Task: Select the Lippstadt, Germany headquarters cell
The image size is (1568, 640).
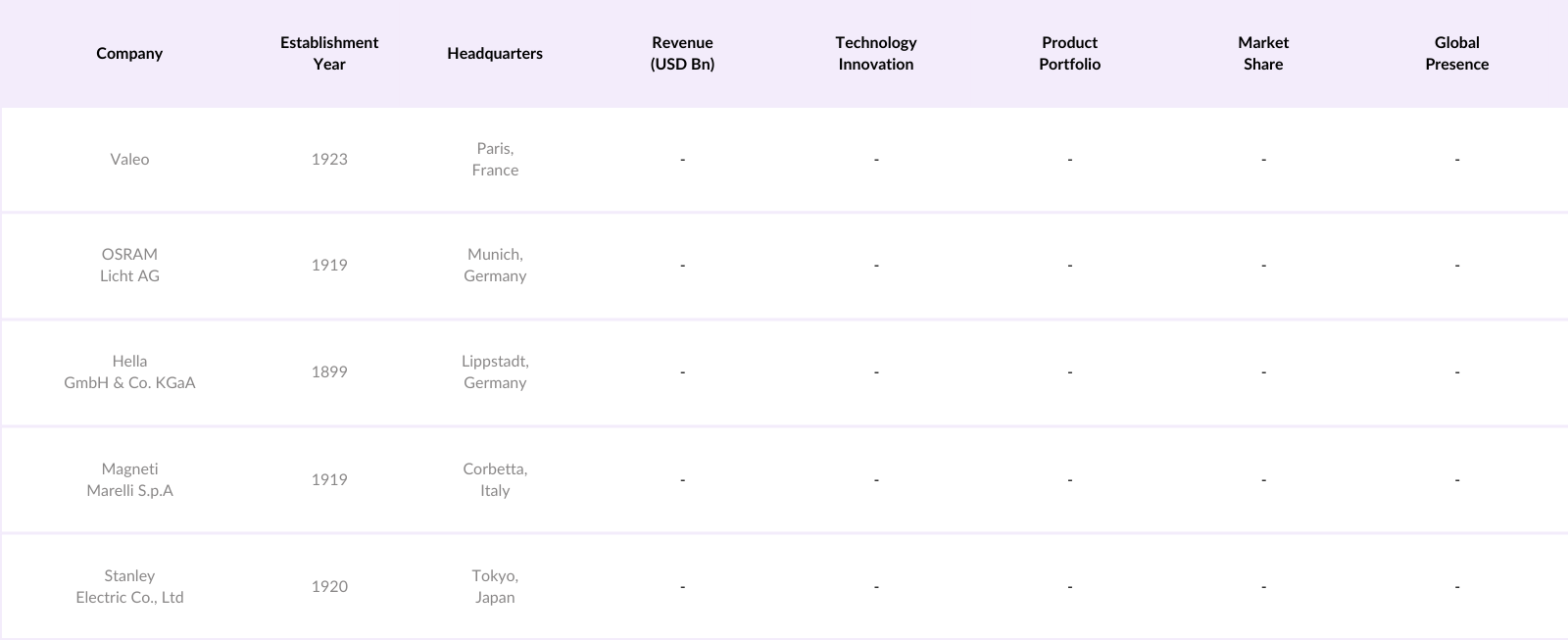Action: [495, 371]
